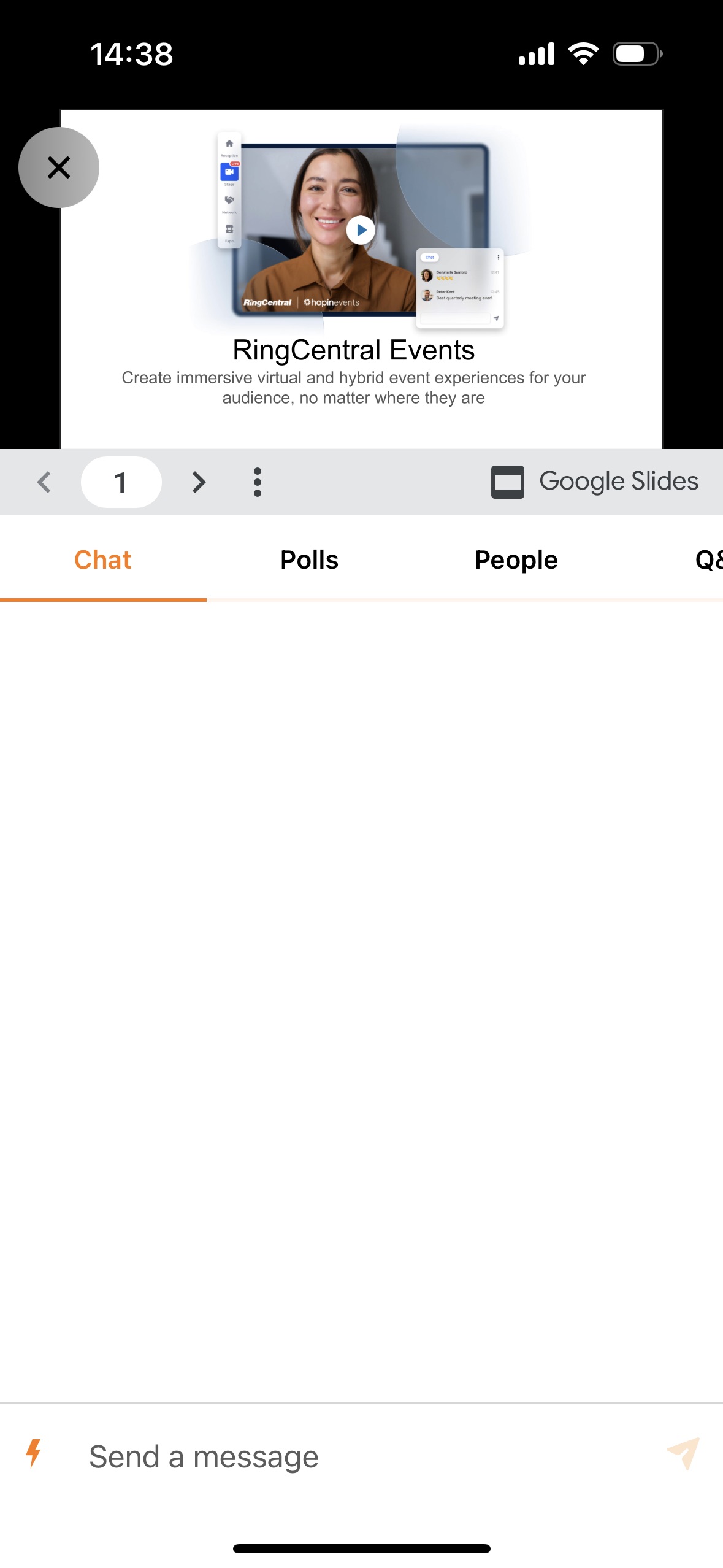Advance to the next slide with the right arrow
This screenshot has width=723, height=1568.
coord(199,482)
